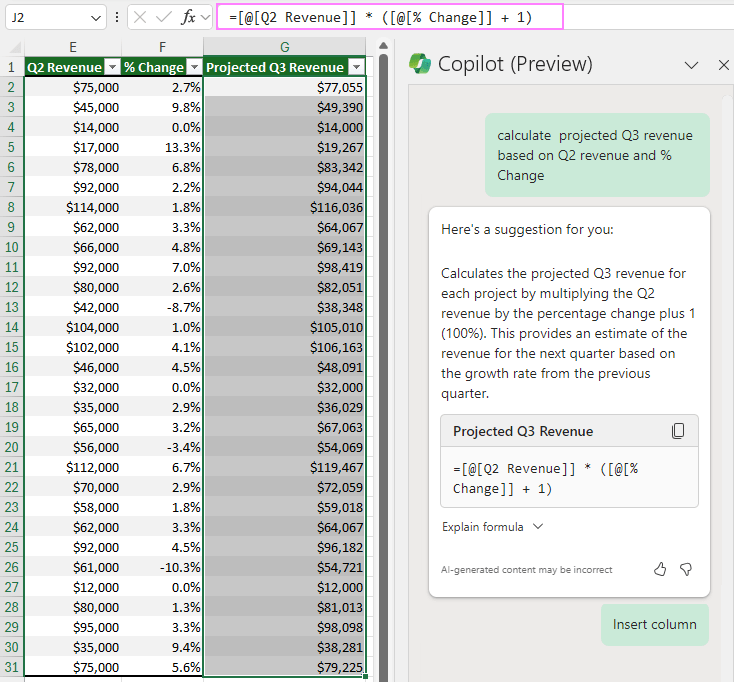Select Q2 Revenue cell $104,000
Screen dimensions: 734x682
(73, 327)
